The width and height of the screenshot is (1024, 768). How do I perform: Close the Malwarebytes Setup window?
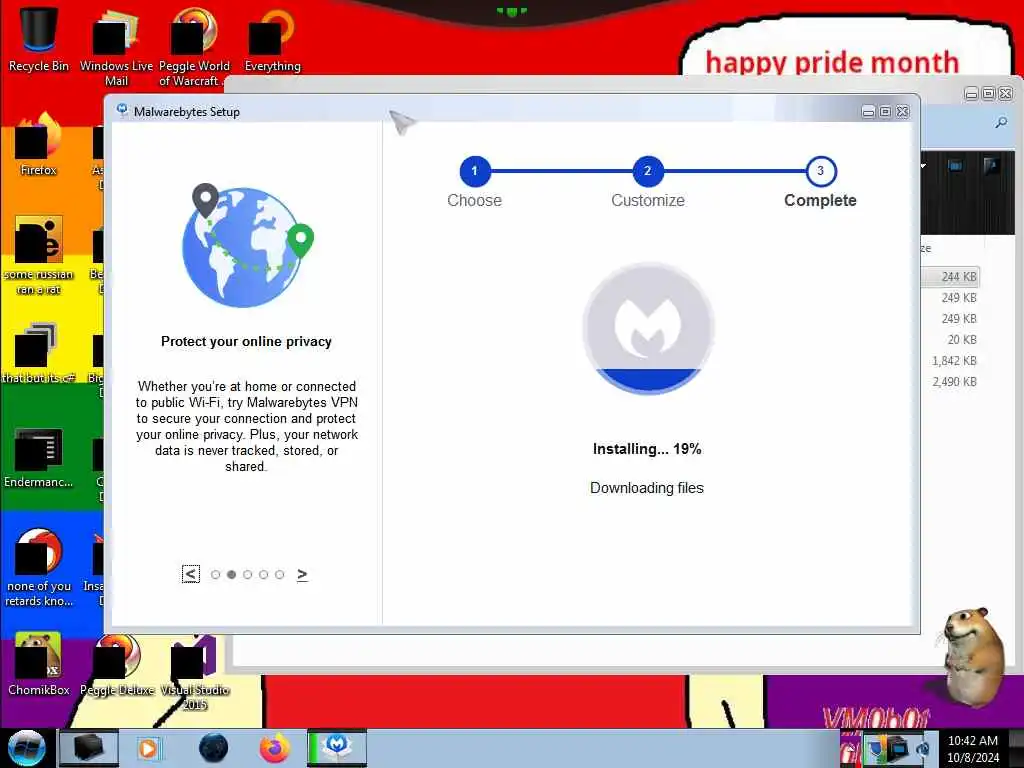pos(903,112)
